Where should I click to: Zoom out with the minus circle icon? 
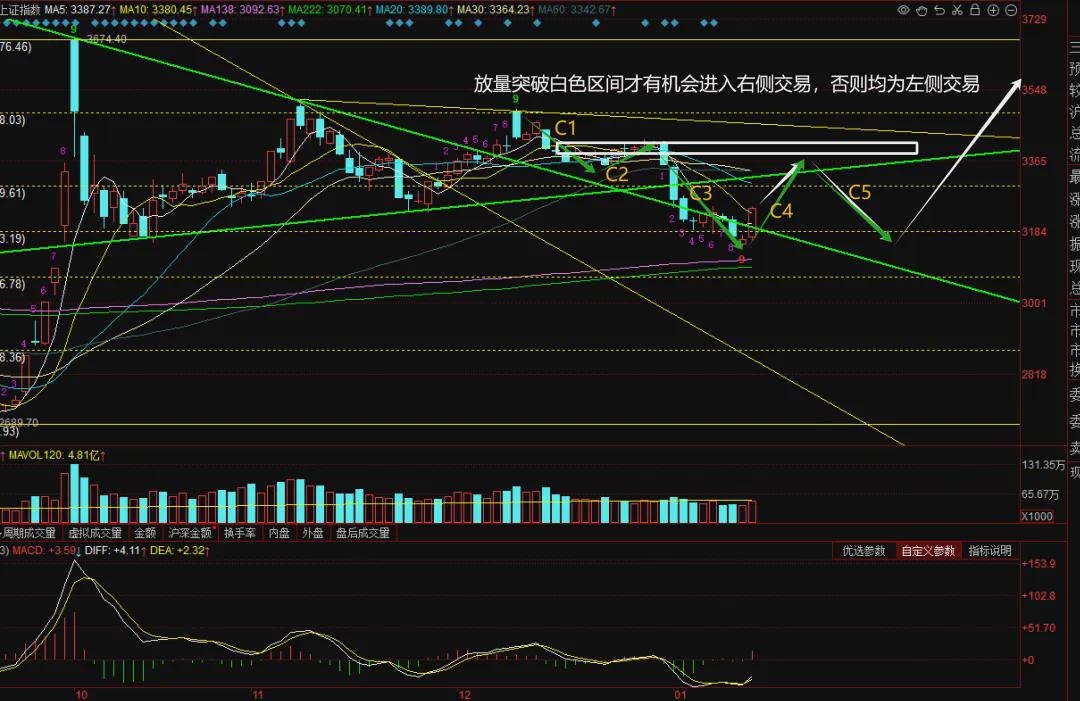pyautogui.click(x=1011, y=10)
